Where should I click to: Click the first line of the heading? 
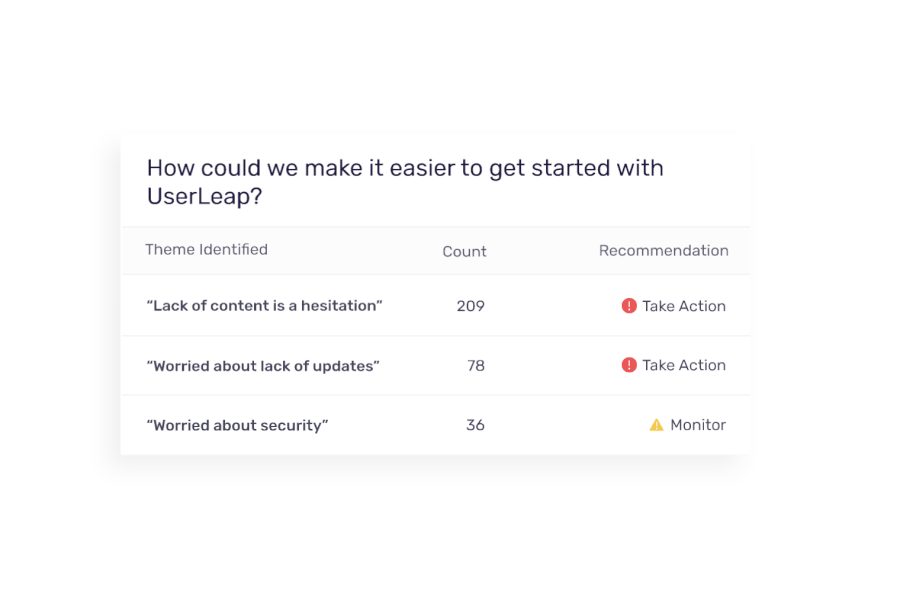tap(405, 168)
